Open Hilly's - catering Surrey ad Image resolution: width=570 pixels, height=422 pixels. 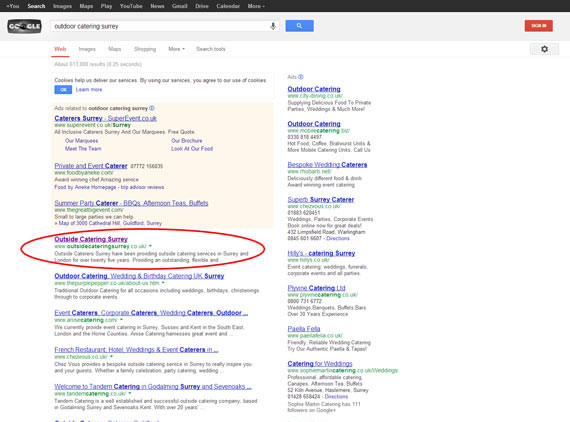[321, 253]
